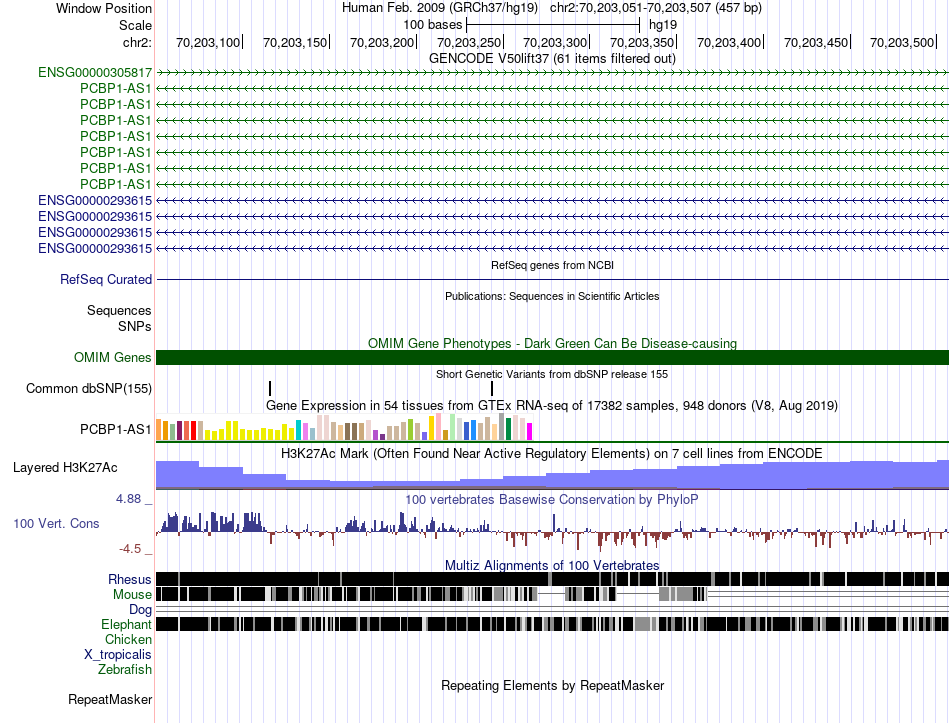
Task: Open 100 vertebrates PhyloP conservation title
Action: [x=552, y=499]
